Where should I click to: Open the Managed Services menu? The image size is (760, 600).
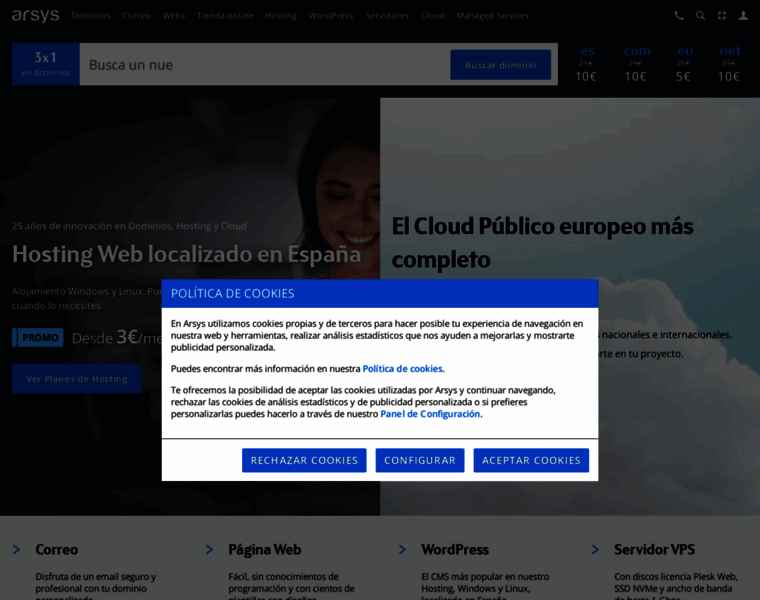point(492,16)
